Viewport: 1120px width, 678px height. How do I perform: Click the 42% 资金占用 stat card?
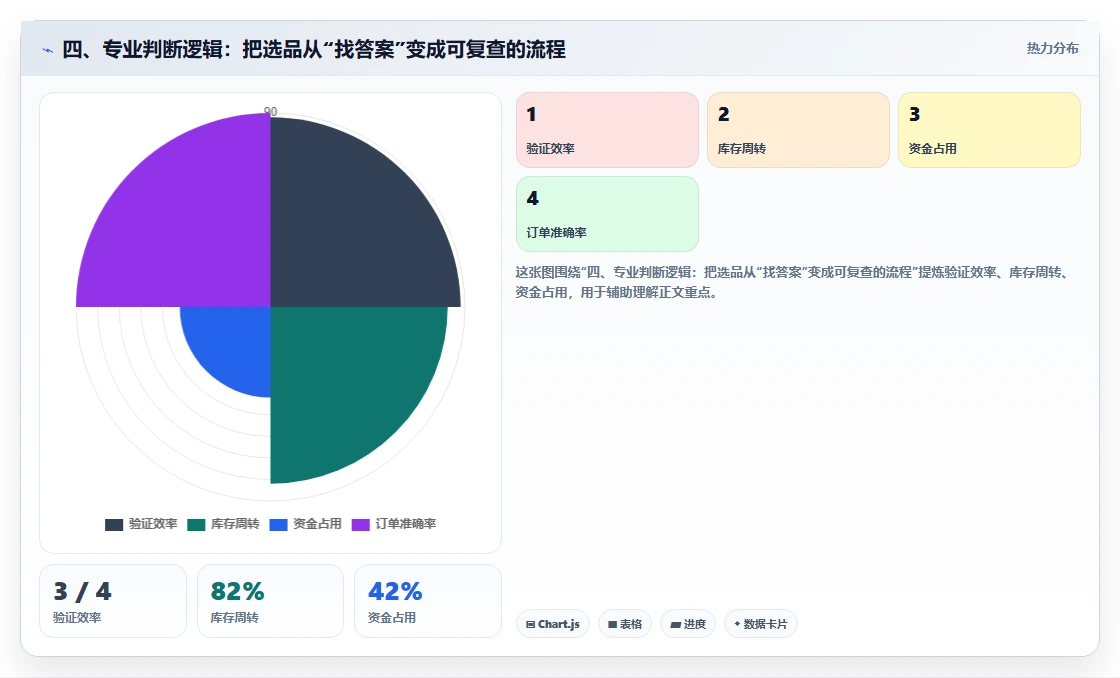(428, 601)
